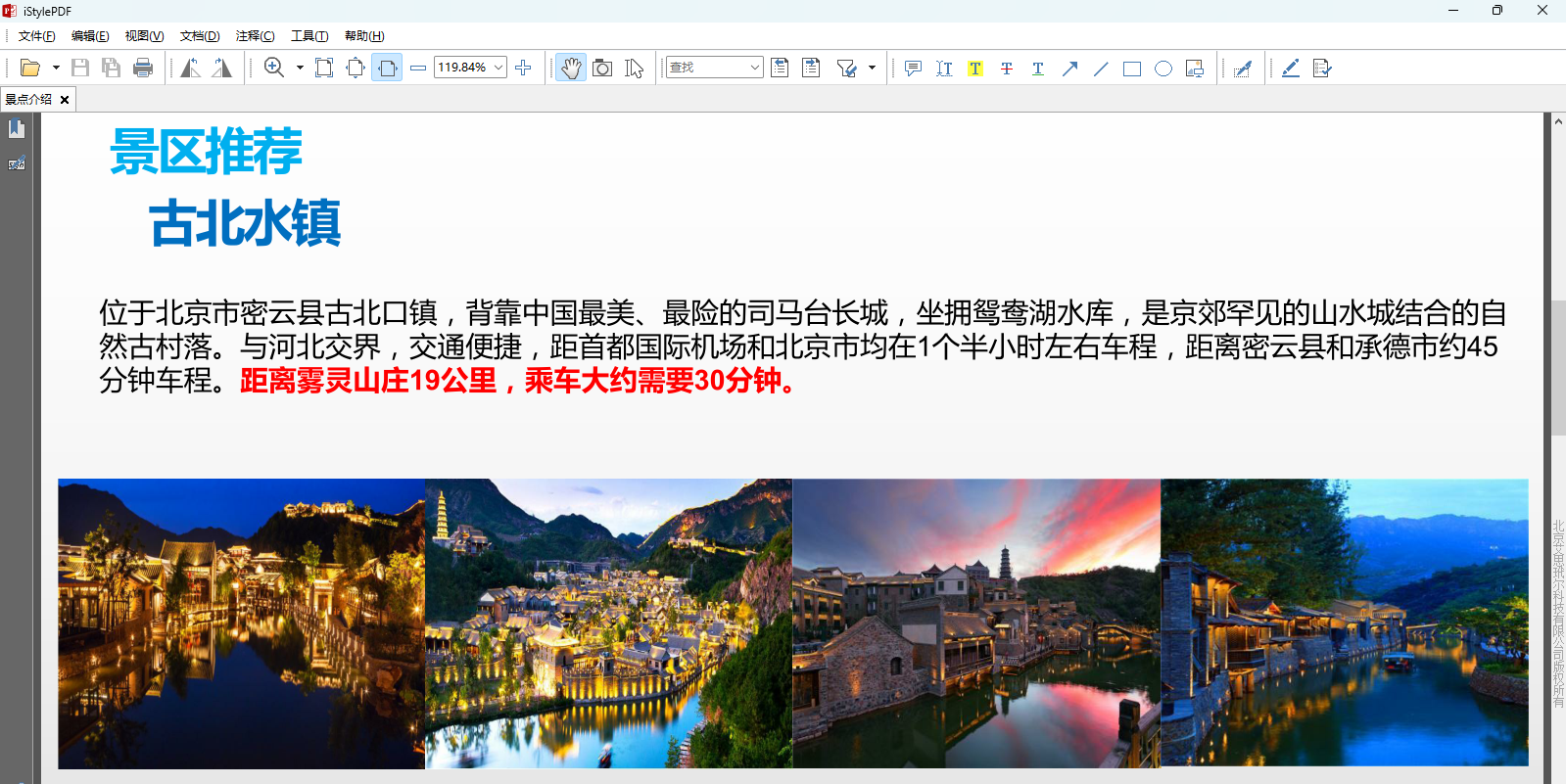Click the vertical scrollbar thumb

pyautogui.click(x=1557, y=367)
